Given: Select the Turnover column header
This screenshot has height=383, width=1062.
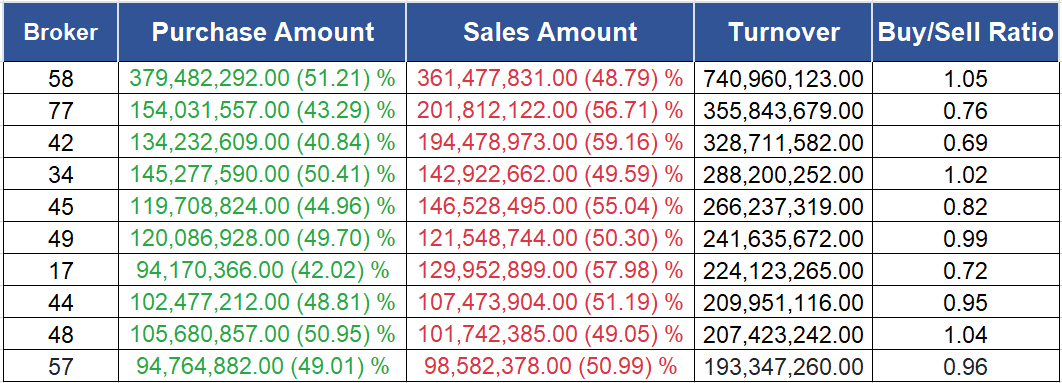Looking at the screenshot, I should click(784, 32).
